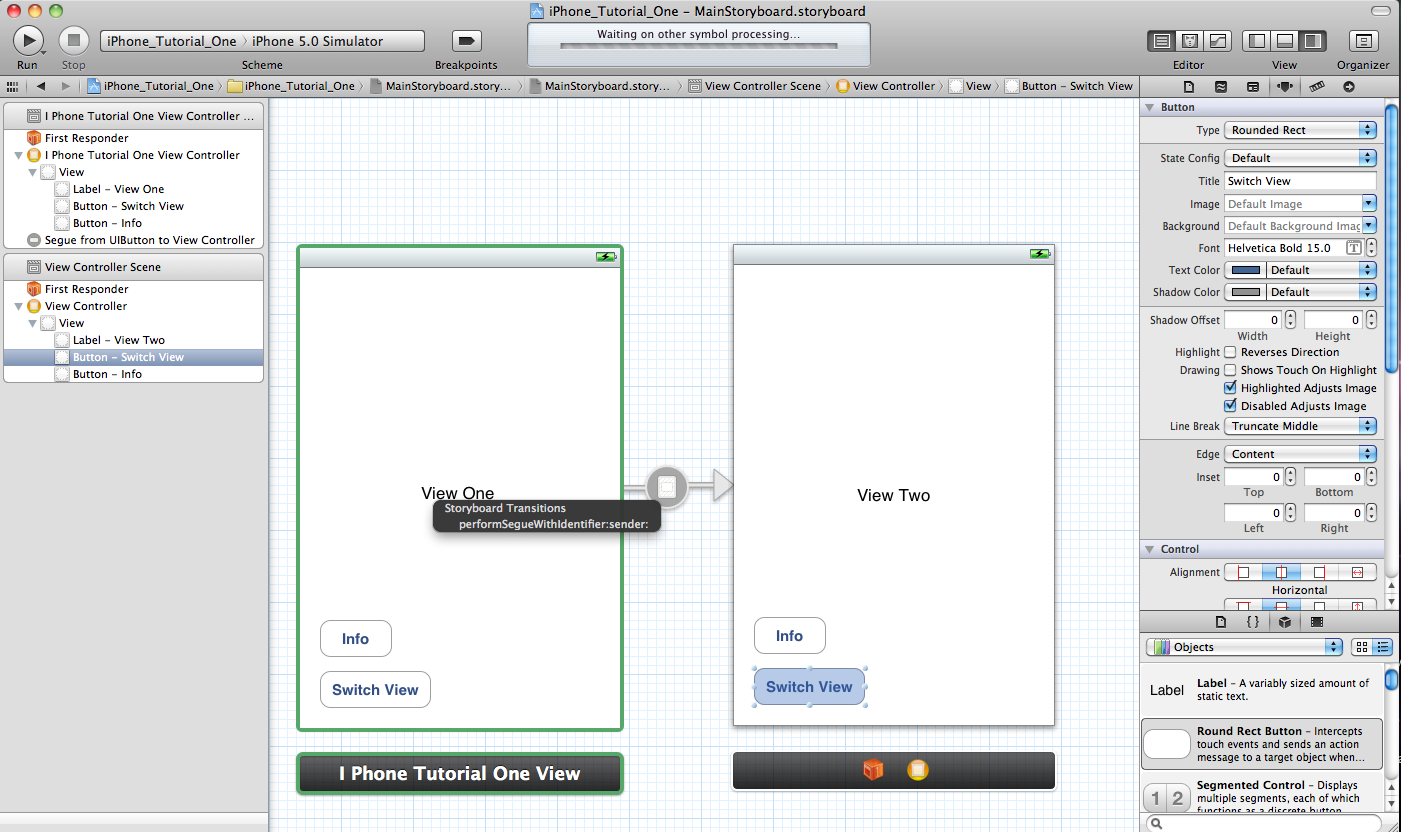Switch to the File inspector icon
Image resolution: width=1401 pixels, height=832 pixels.
pyautogui.click(x=1189, y=87)
